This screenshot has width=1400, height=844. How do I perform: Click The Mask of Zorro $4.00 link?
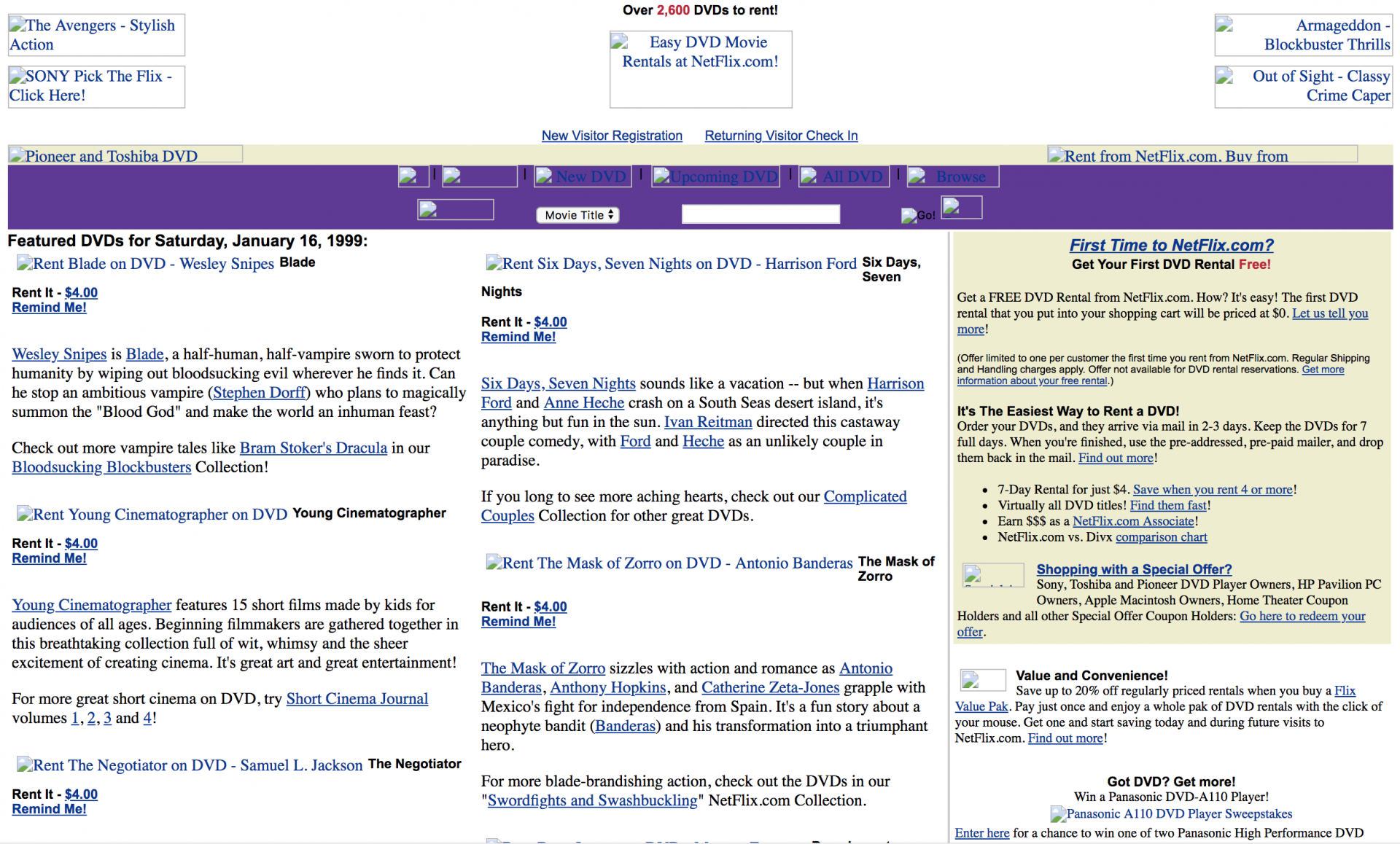[551, 607]
